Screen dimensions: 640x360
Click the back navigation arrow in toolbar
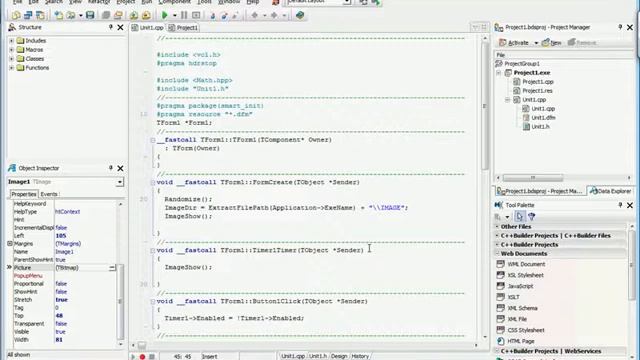pyautogui.click(x=255, y=16)
